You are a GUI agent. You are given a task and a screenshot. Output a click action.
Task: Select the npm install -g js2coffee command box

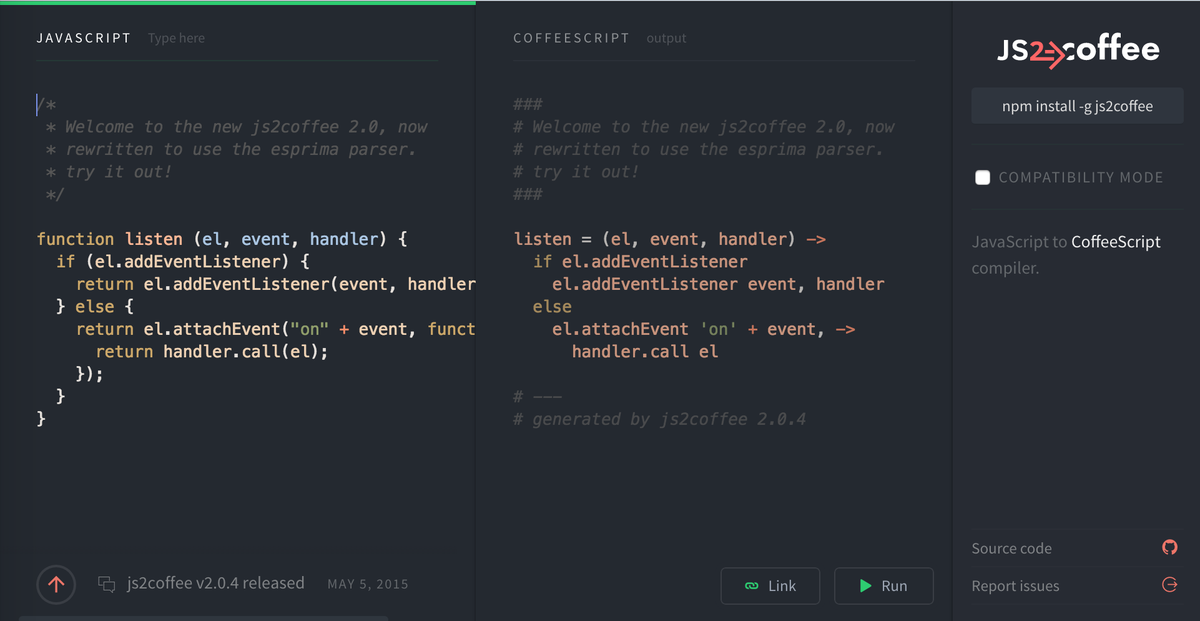tap(1077, 106)
